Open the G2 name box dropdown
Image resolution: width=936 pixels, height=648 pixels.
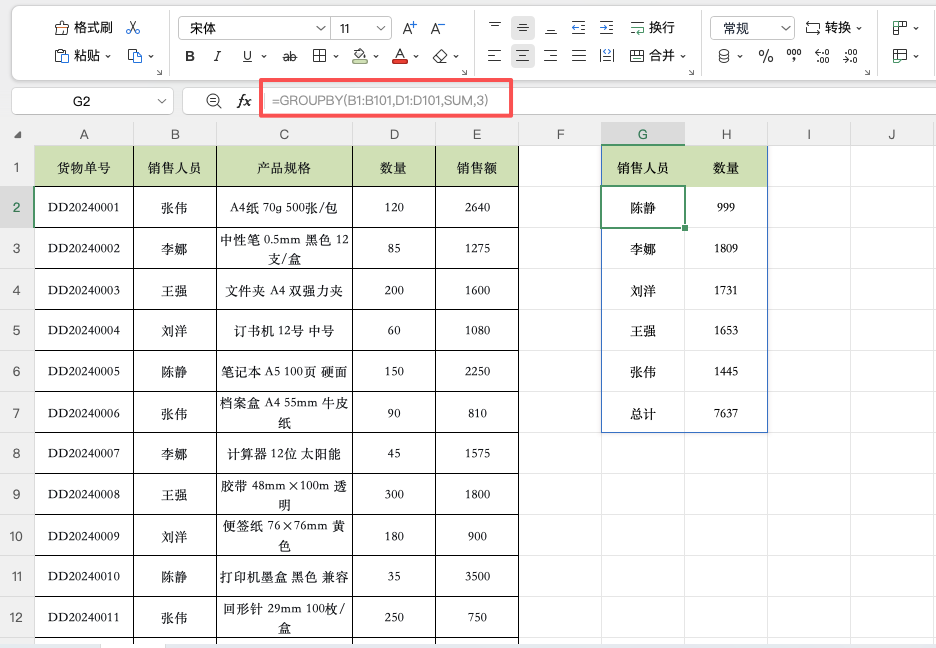tap(162, 101)
